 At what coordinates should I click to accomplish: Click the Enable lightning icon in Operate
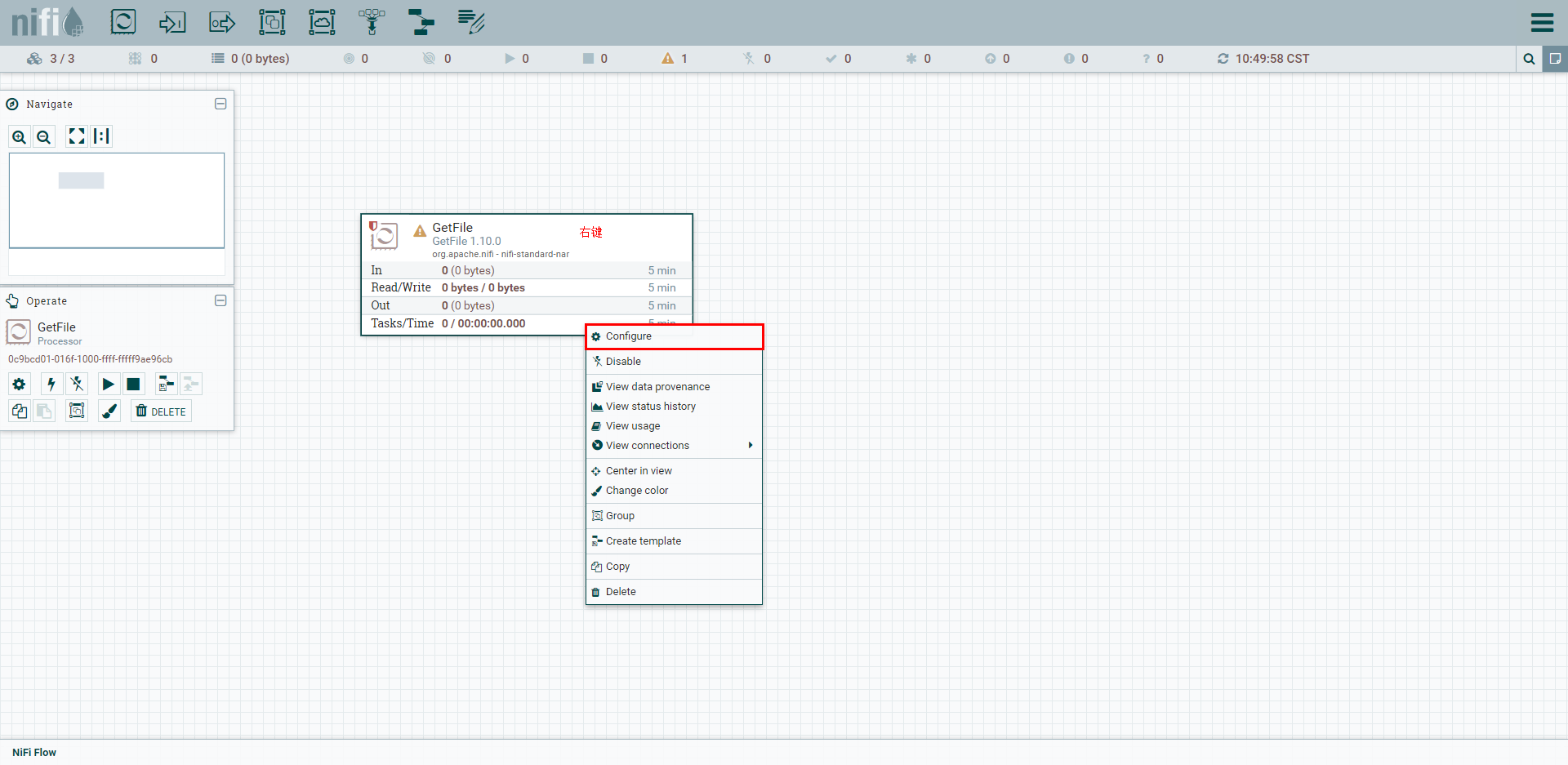coord(51,384)
